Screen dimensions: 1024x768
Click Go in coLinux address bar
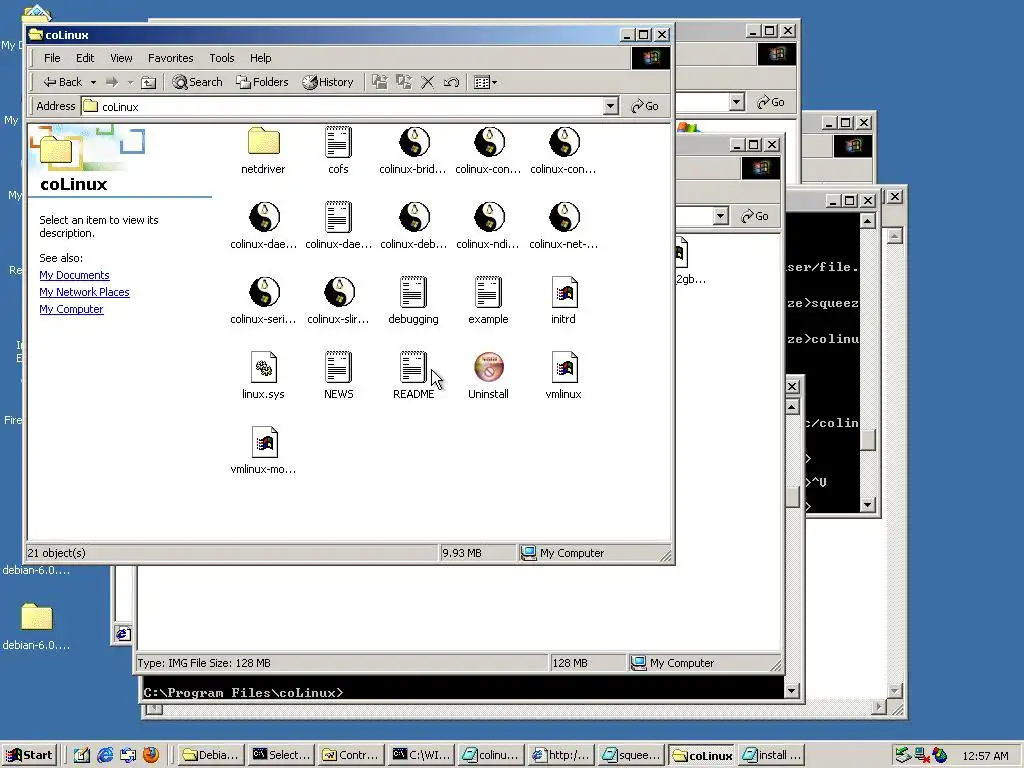click(645, 106)
